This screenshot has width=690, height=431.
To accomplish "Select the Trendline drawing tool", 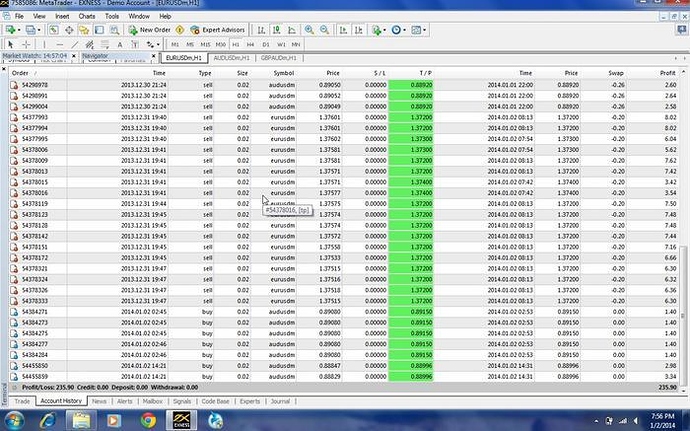I will pos(75,44).
